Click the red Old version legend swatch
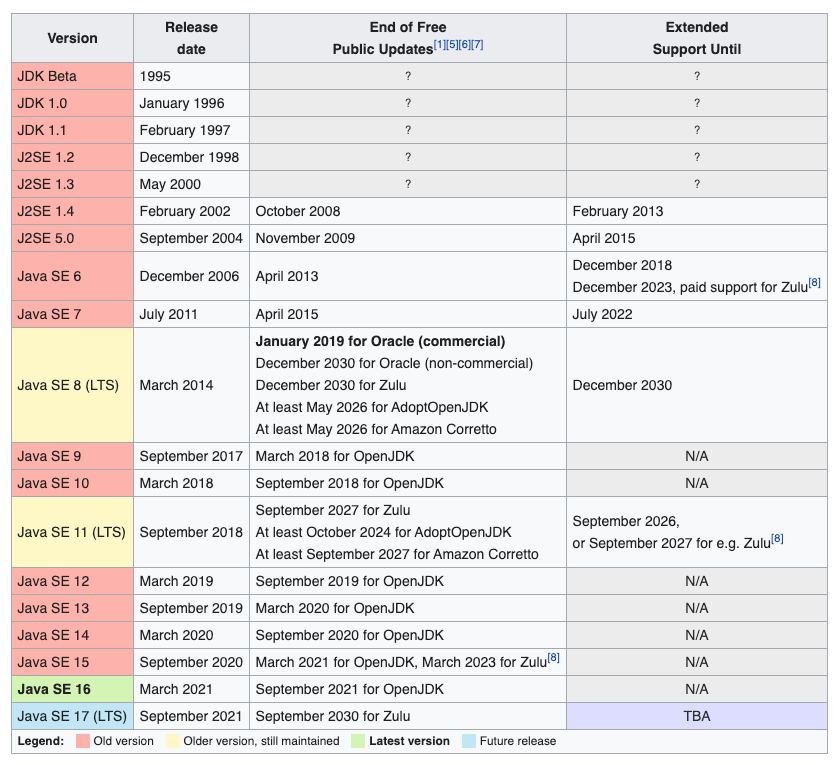Image resolution: width=838 pixels, height=765 pixels. coord(83,741)
